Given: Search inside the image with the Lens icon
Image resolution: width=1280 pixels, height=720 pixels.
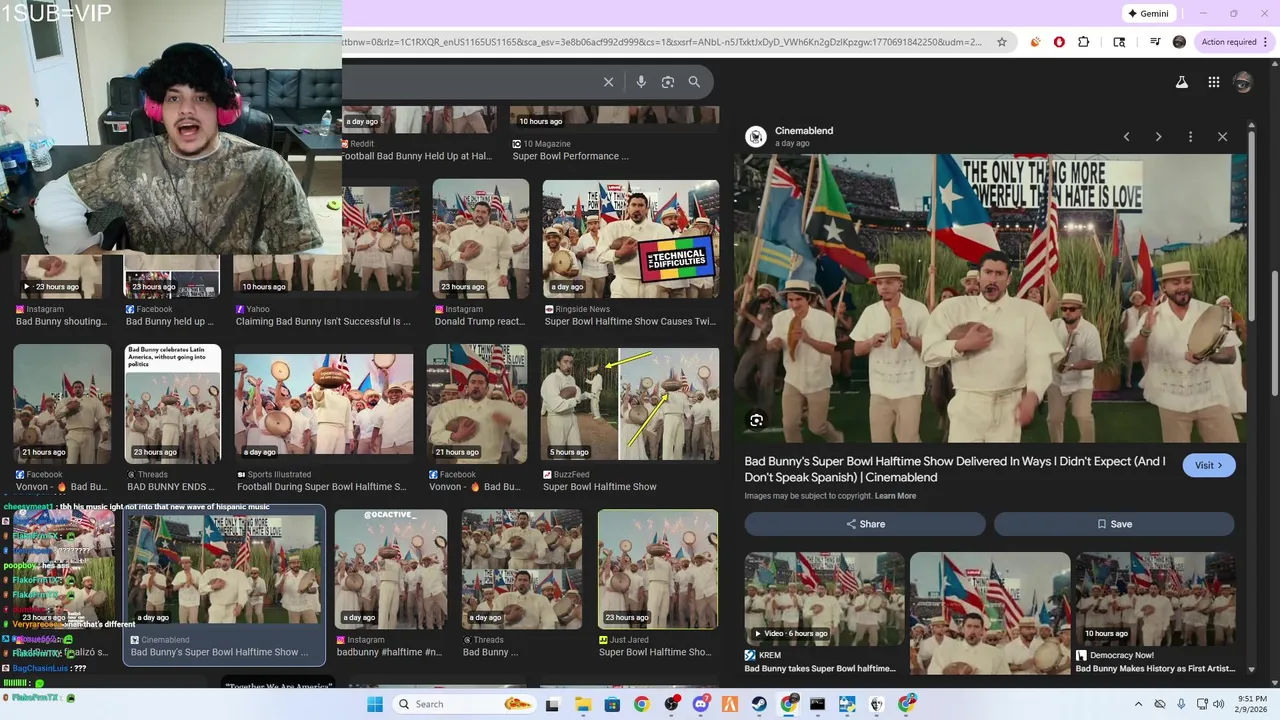Looking at the screenshot, I should pyautogui.click(x=757, y=421).
